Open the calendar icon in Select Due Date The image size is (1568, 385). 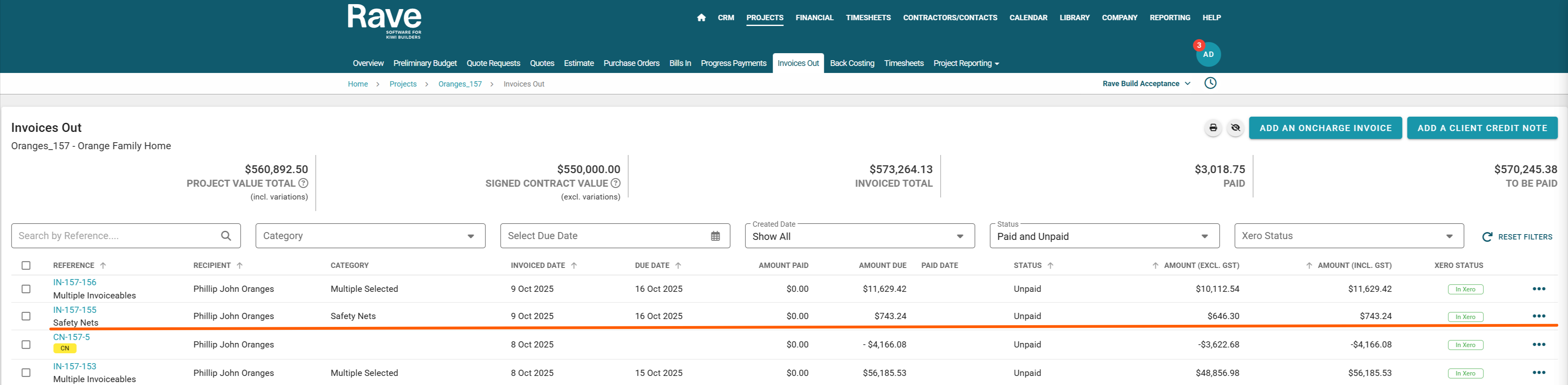715,236
